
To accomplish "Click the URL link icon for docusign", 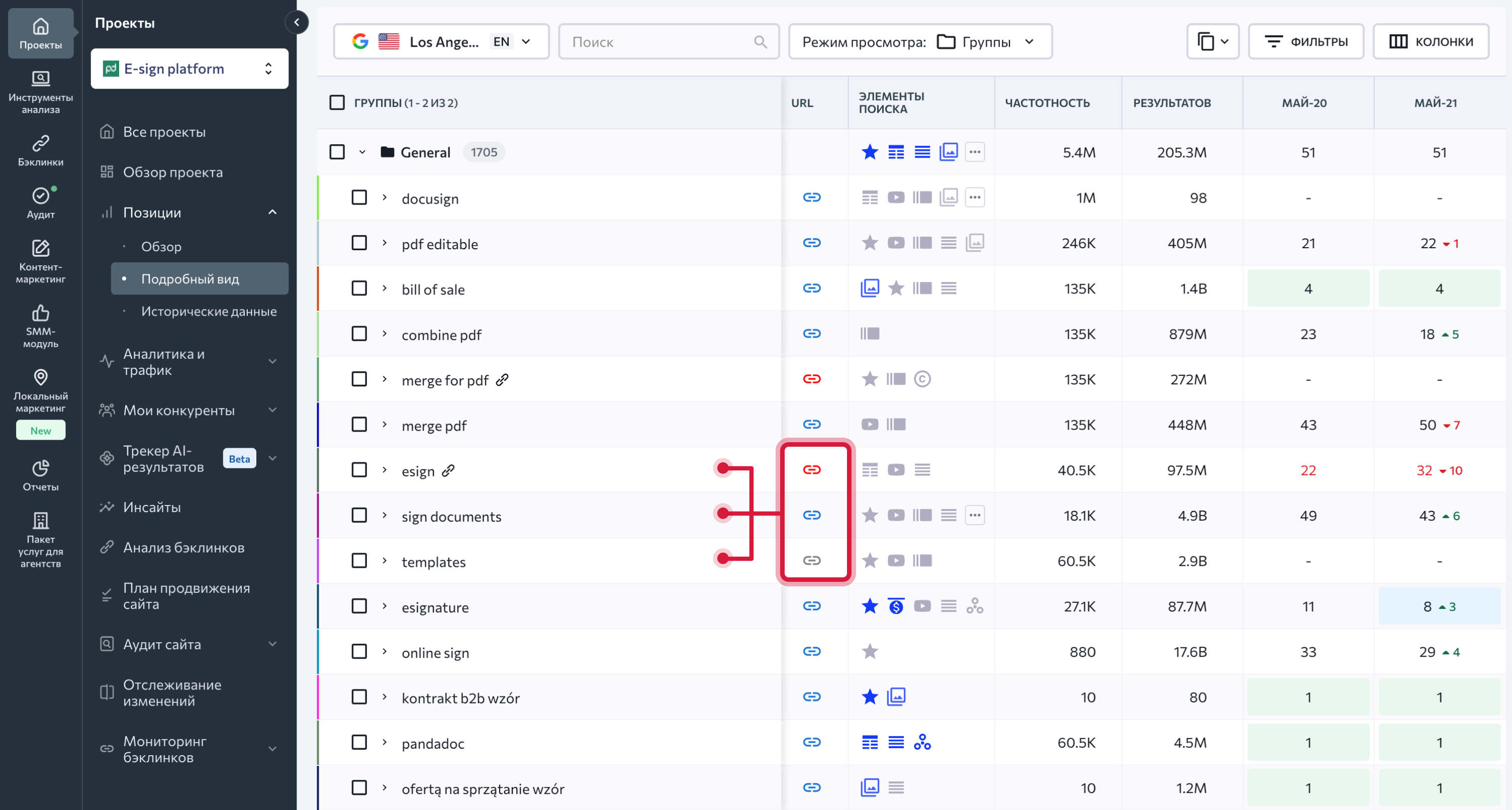I will (812, 197).
